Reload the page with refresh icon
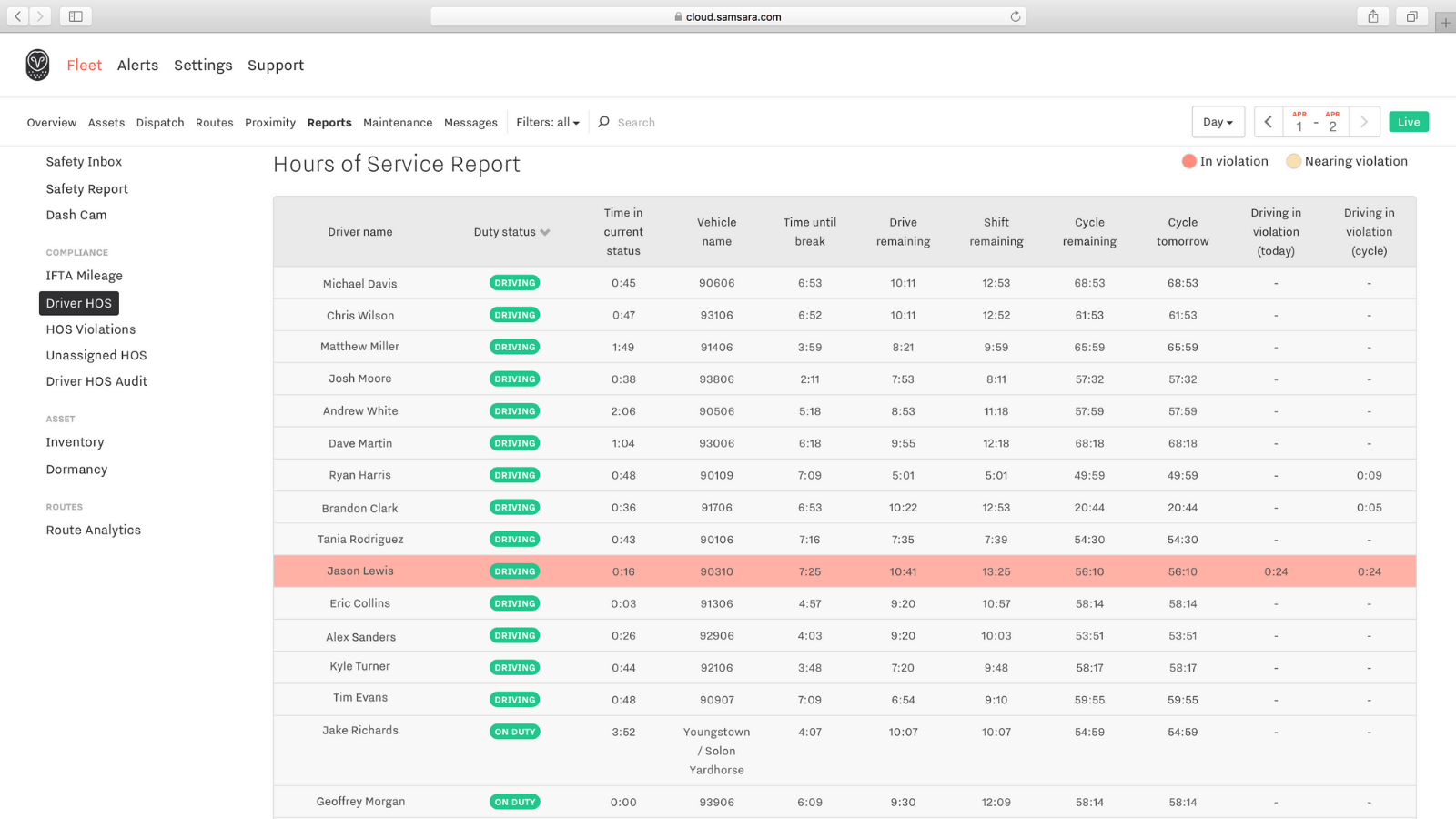The width and height of the screenshot is (1456, 819). click(1015, 16)
